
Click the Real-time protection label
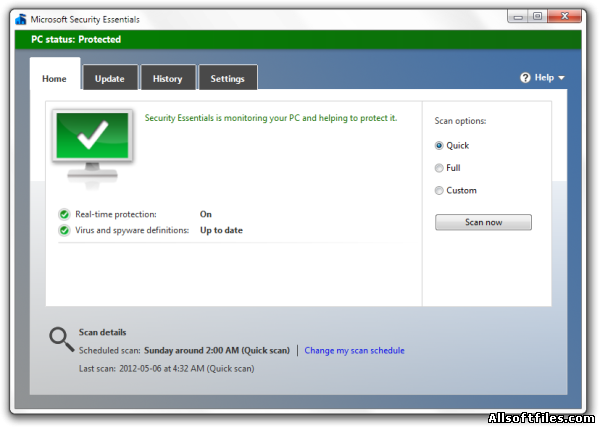click(116, 214)
